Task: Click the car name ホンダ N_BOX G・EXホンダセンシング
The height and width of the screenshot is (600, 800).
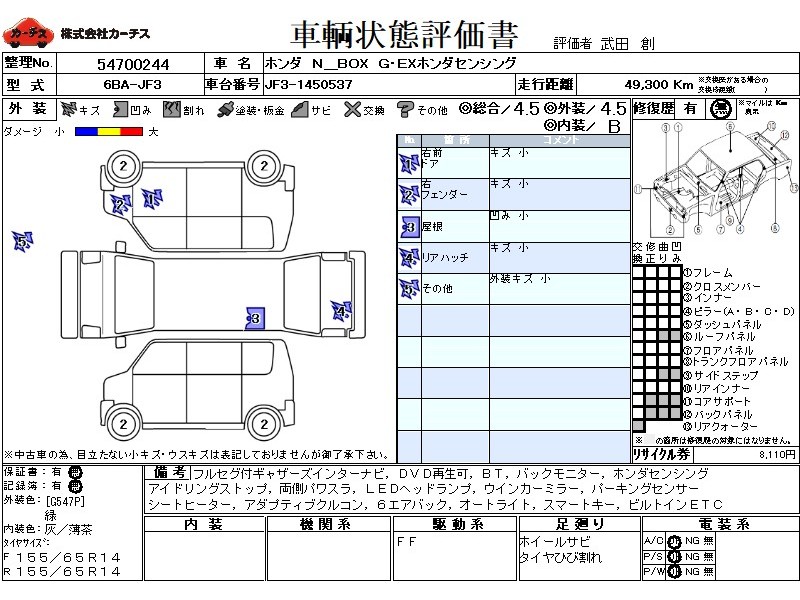Action: [x=390, y=64]
